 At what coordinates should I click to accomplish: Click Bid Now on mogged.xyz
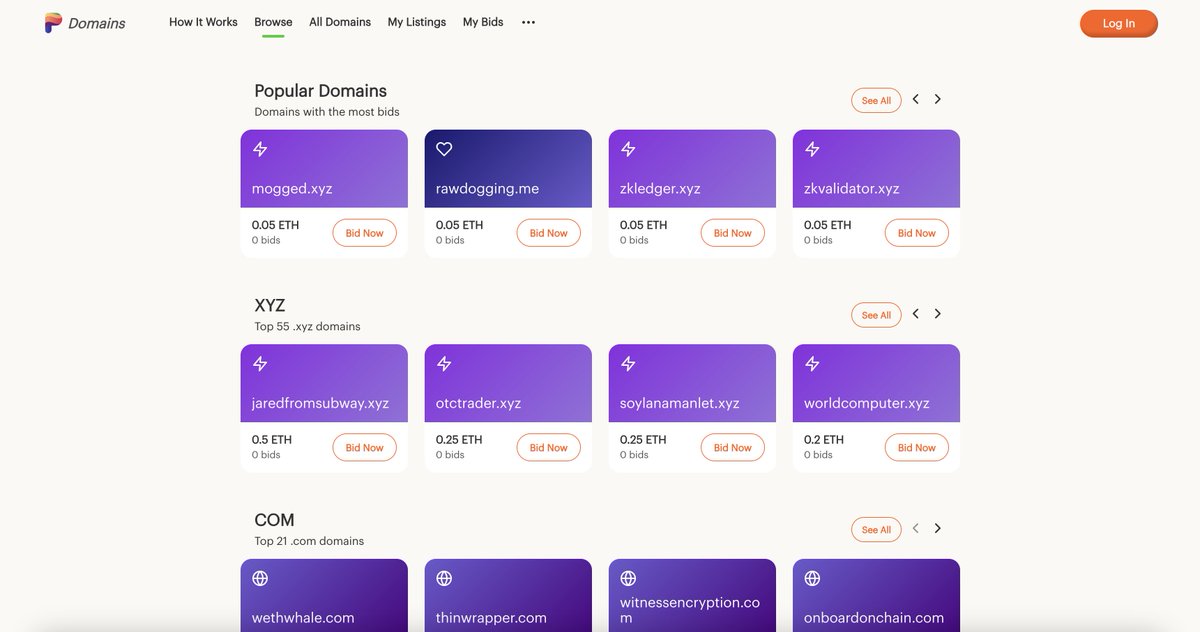[364, 233]
